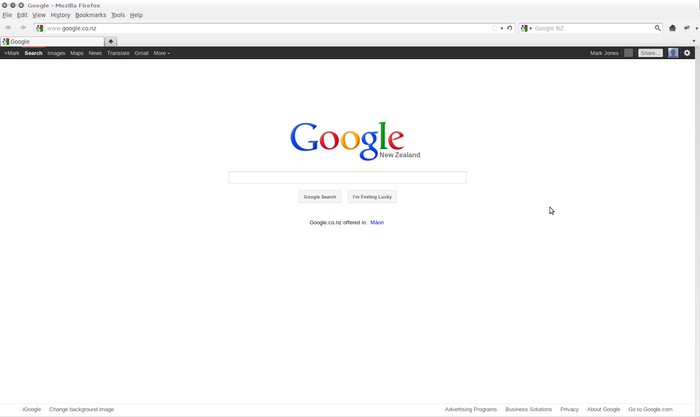Screen dimensions: 700x417
Task: Click the Home toolbar icon
Action: [672, 28]
